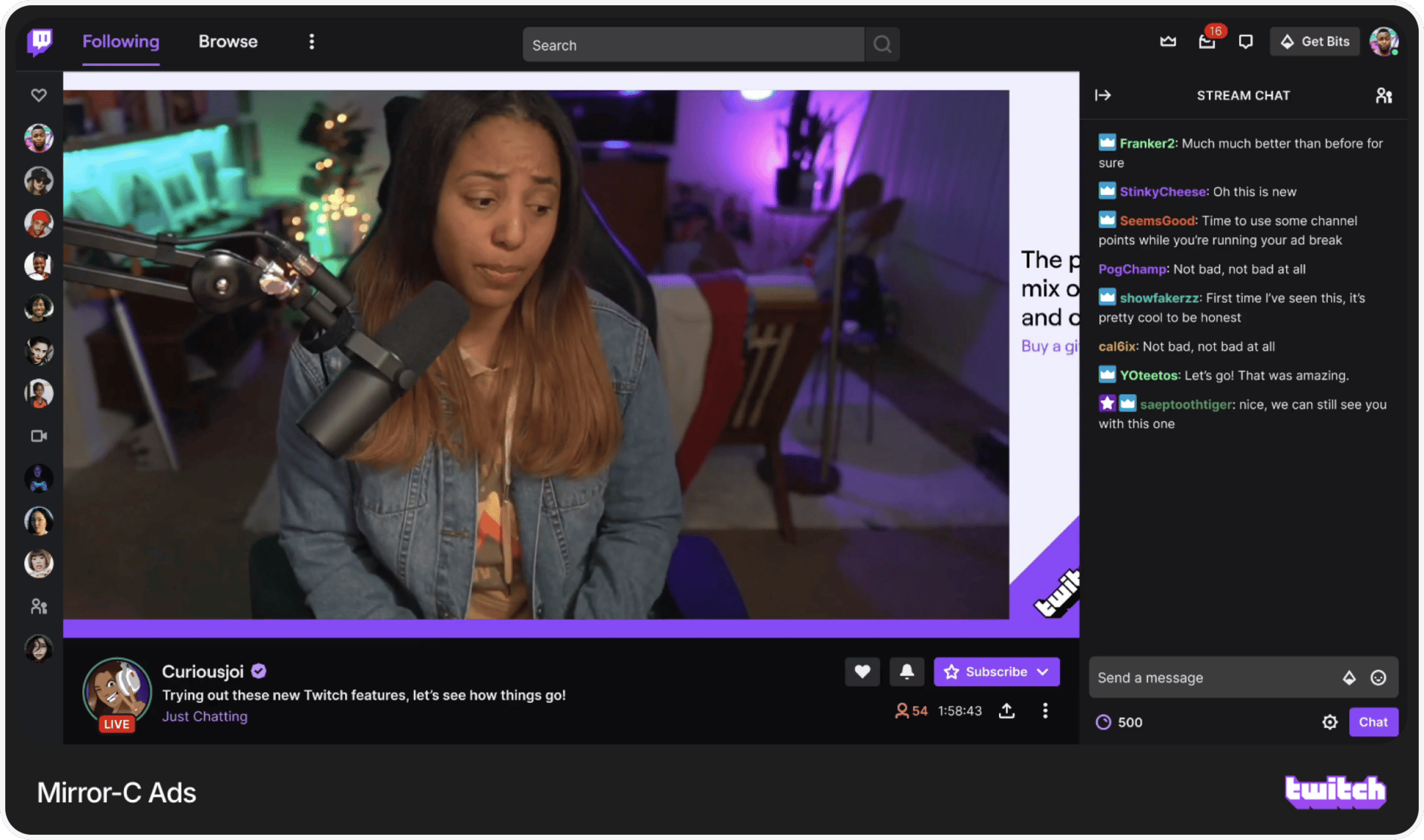This screenshot has height=840, width=1424.
Task: Switch to the Browse tab
Action: (x=228, y=42)
